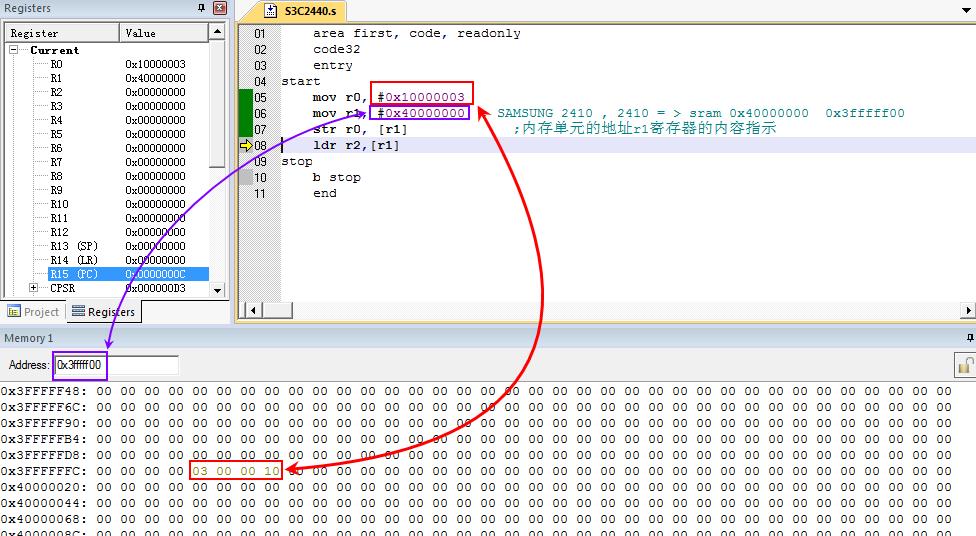This screenshot has height=536, width=976.
Task: Click the highlighted byte 10 in memory
Action: click(x=272, y=471)
